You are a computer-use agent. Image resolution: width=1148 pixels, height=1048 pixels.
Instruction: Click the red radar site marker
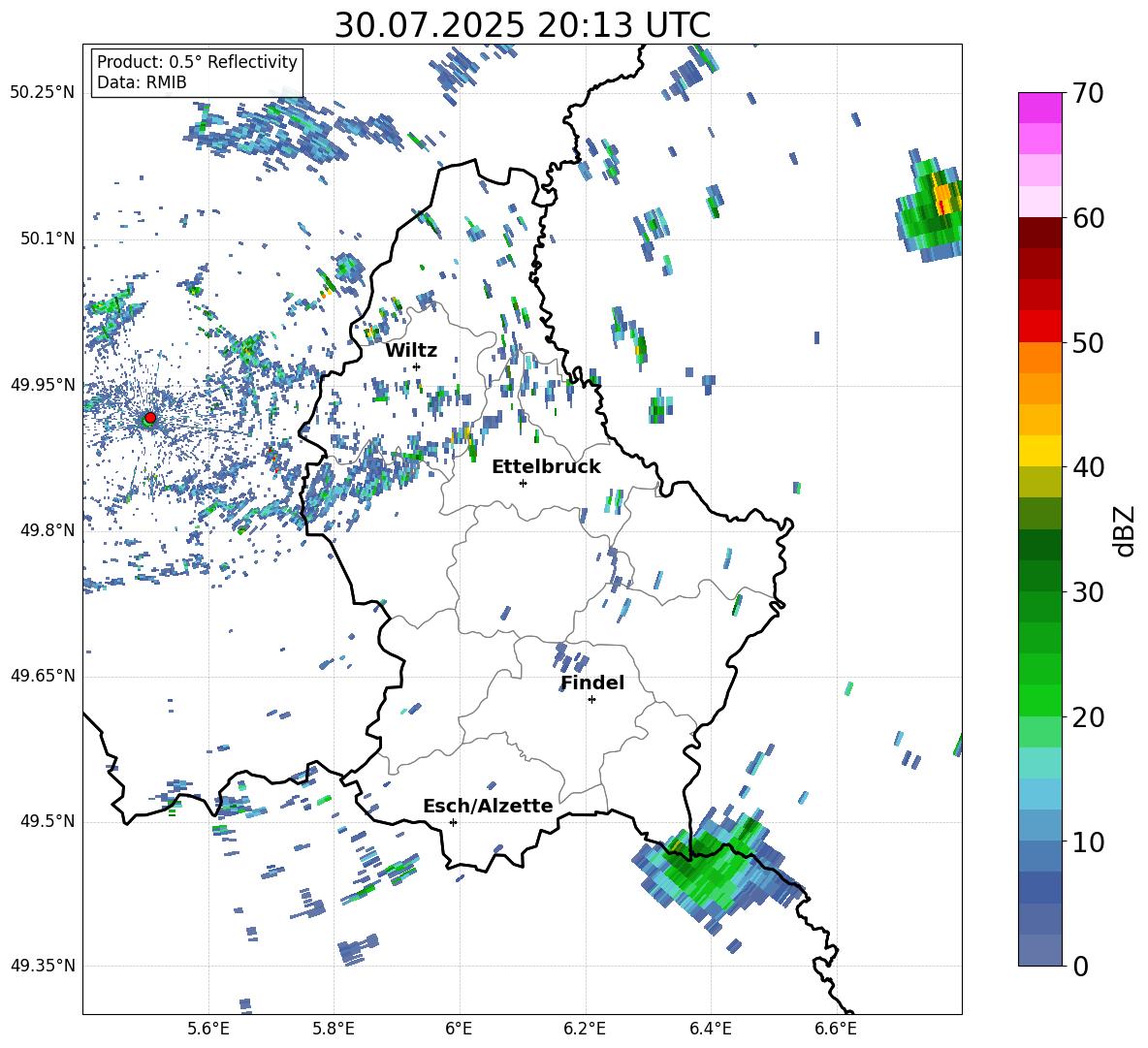click(x=150, y=417)
